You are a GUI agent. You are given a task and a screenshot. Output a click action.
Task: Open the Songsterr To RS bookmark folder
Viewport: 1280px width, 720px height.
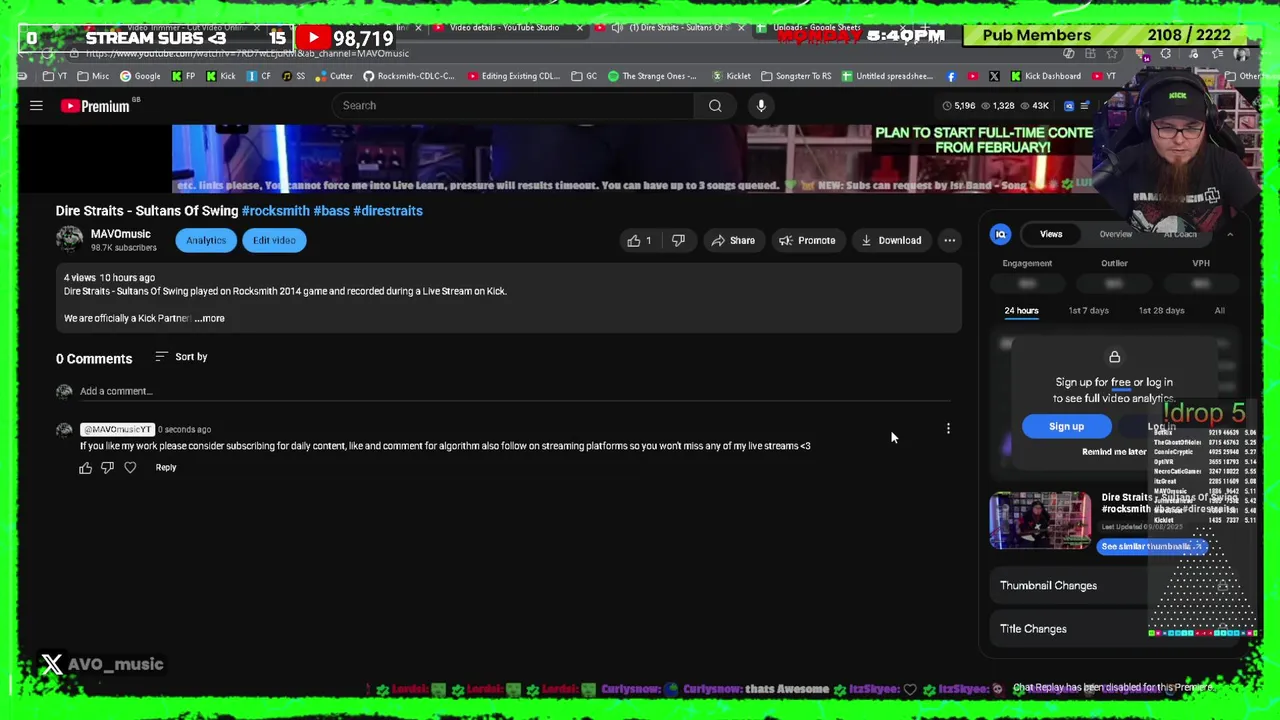[x=796, y=76]
